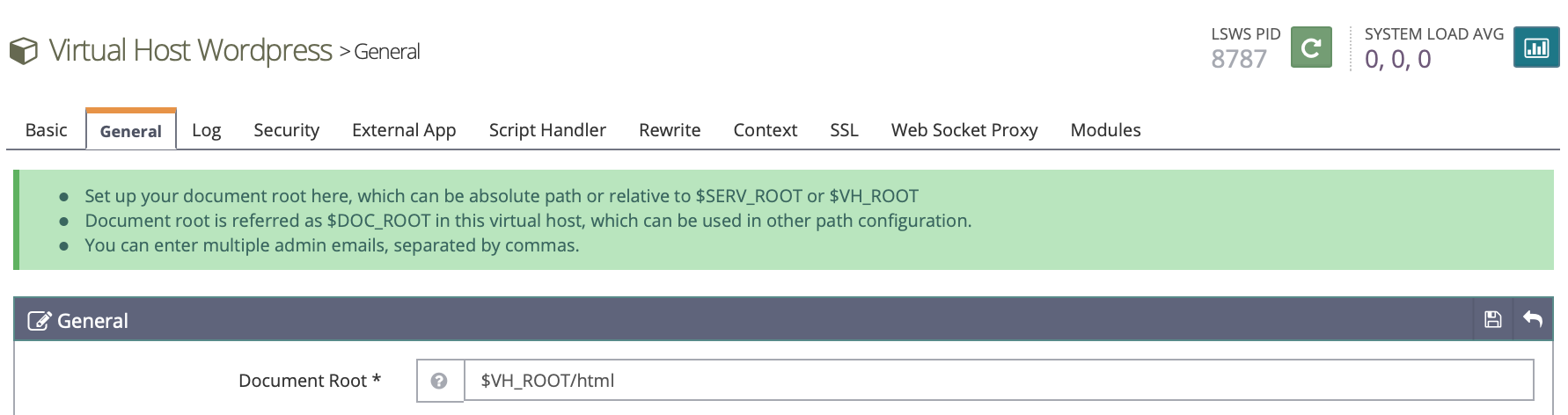
Task: Switch to the Script Handler tab
Action: [x=547, y=130]
